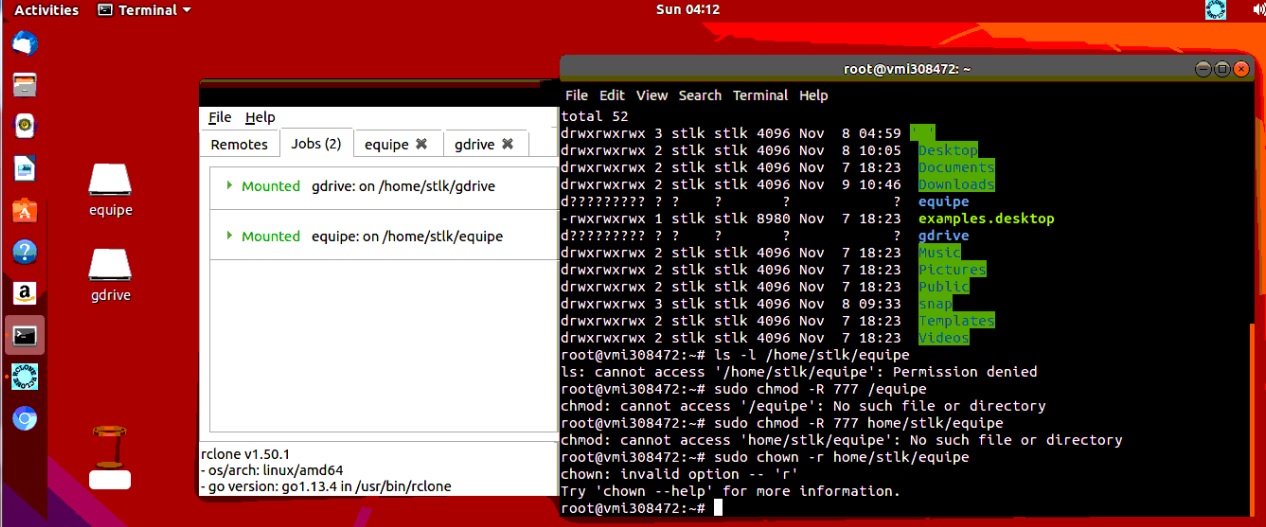Image resolution: width=1266 pixels, height=527 pixels.
Task: Open the terminal Edit menu
Action: 612,95
